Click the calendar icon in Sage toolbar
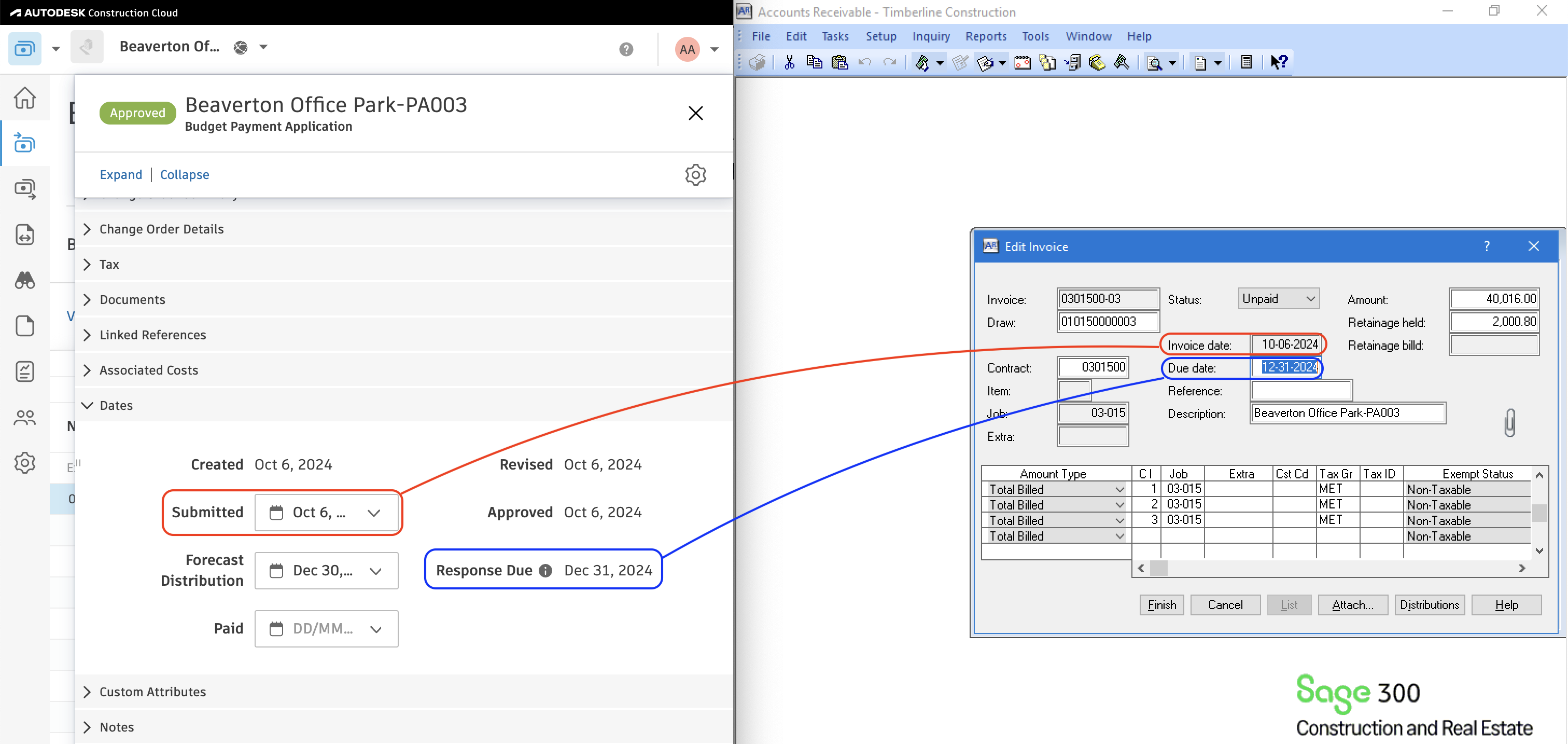Image resolution: width=1568 pixels, height=744 pixels. (1022, 62)
